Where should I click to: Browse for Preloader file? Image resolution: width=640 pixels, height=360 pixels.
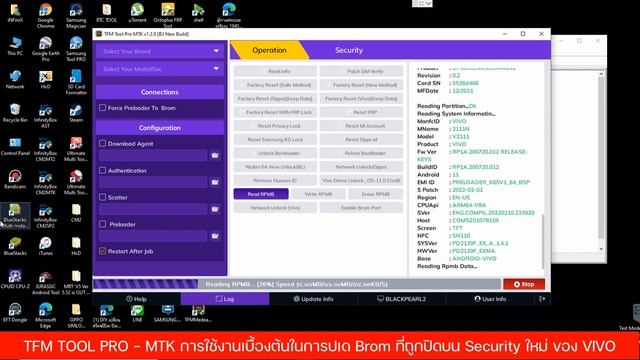(215, 236)
